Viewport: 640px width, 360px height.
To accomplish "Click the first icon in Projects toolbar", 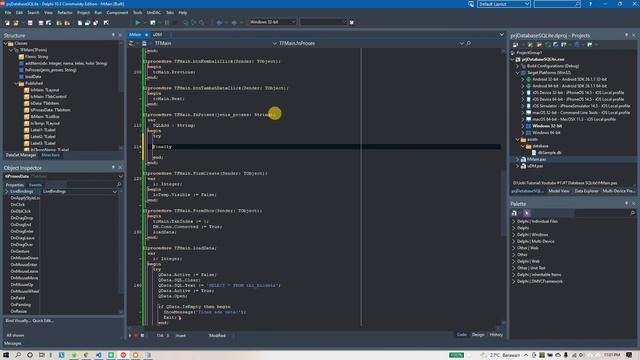I will [x=515, y=44].
